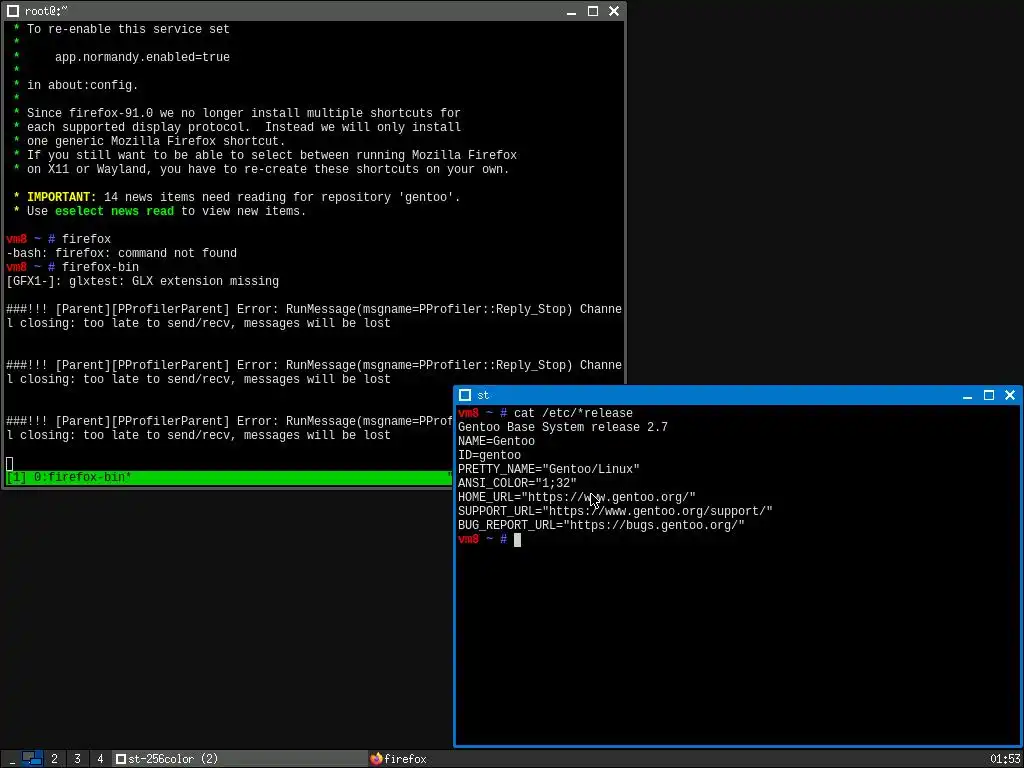1024x768 pixels.
Task: Click the SUPPORT_URL gentoo.org/support line
Action: point(615,511)
